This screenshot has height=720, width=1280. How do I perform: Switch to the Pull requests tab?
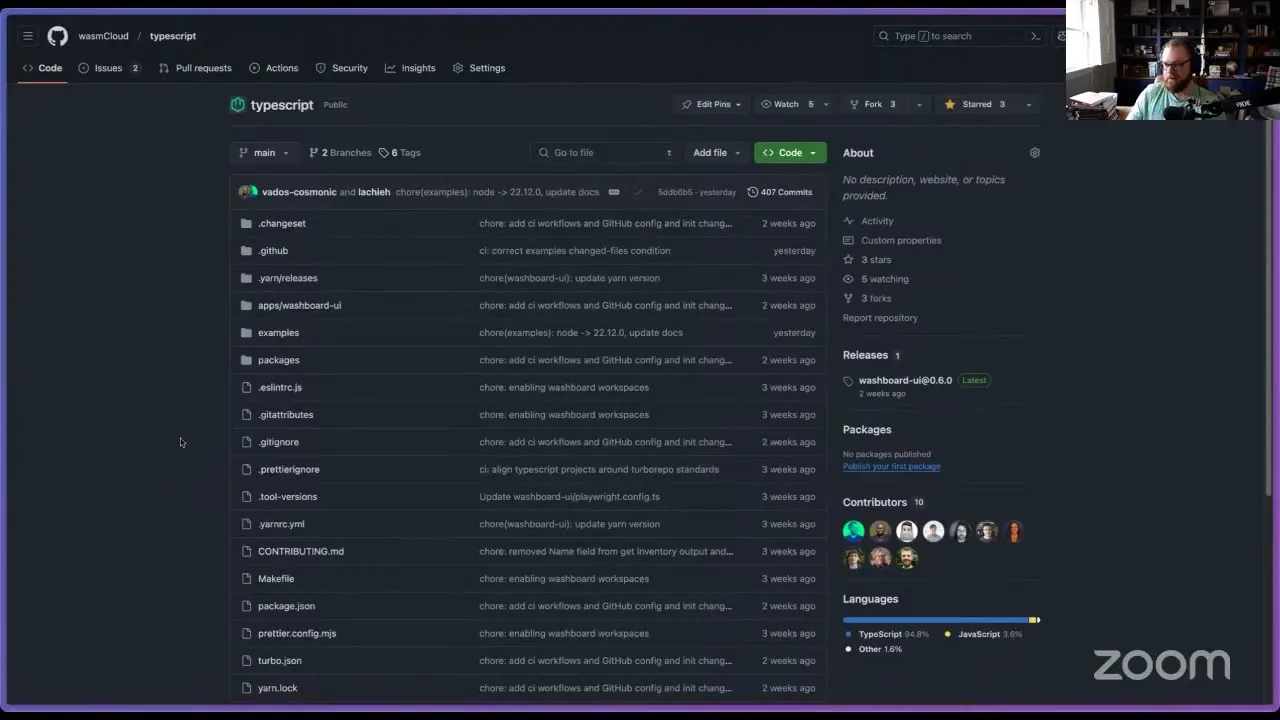[x=195, y=68]
